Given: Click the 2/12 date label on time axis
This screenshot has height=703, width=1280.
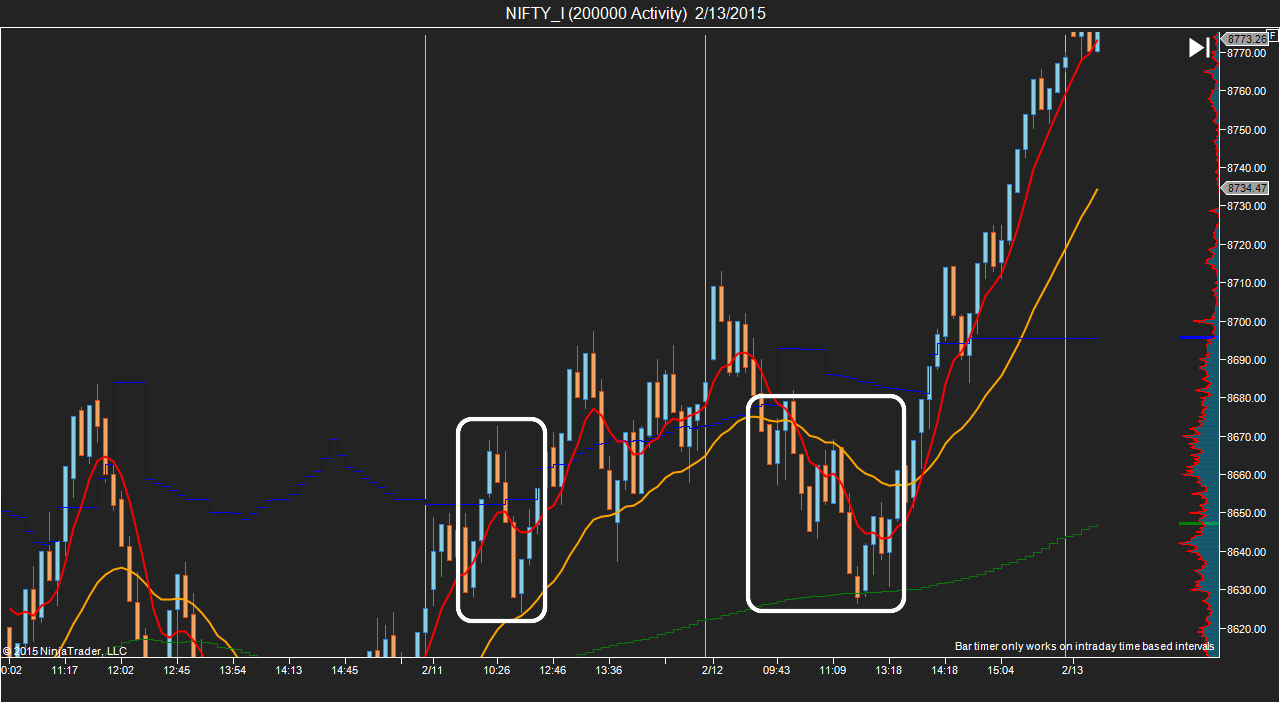Looking at the screenshot, I should tap(712, 670).
